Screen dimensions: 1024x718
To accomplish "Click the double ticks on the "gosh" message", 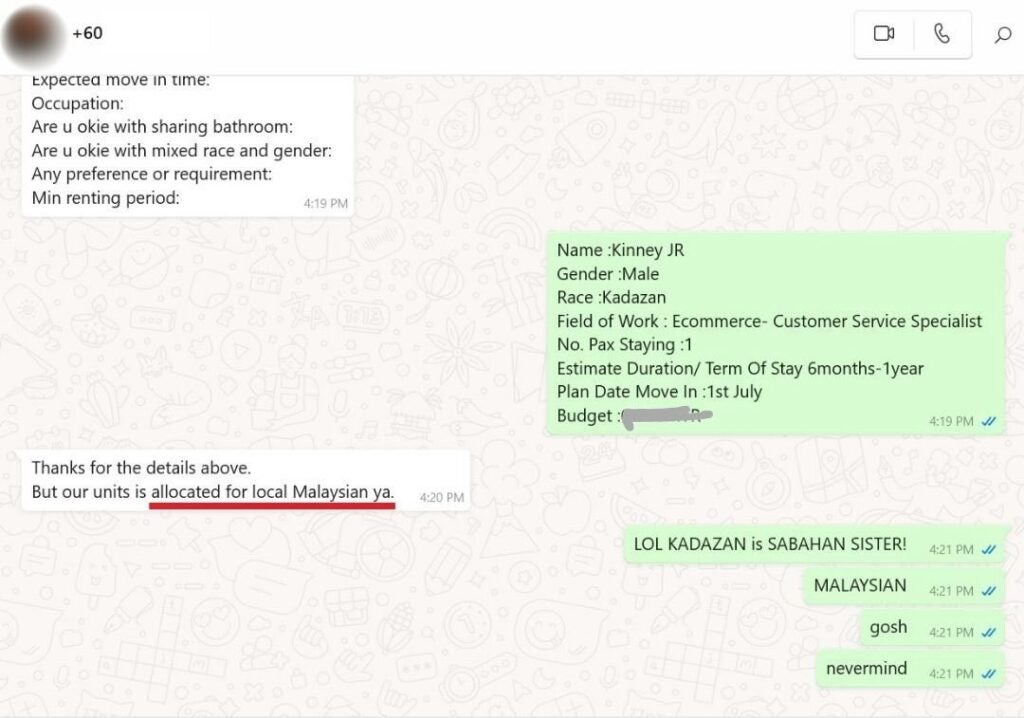I will coord(989,632).
